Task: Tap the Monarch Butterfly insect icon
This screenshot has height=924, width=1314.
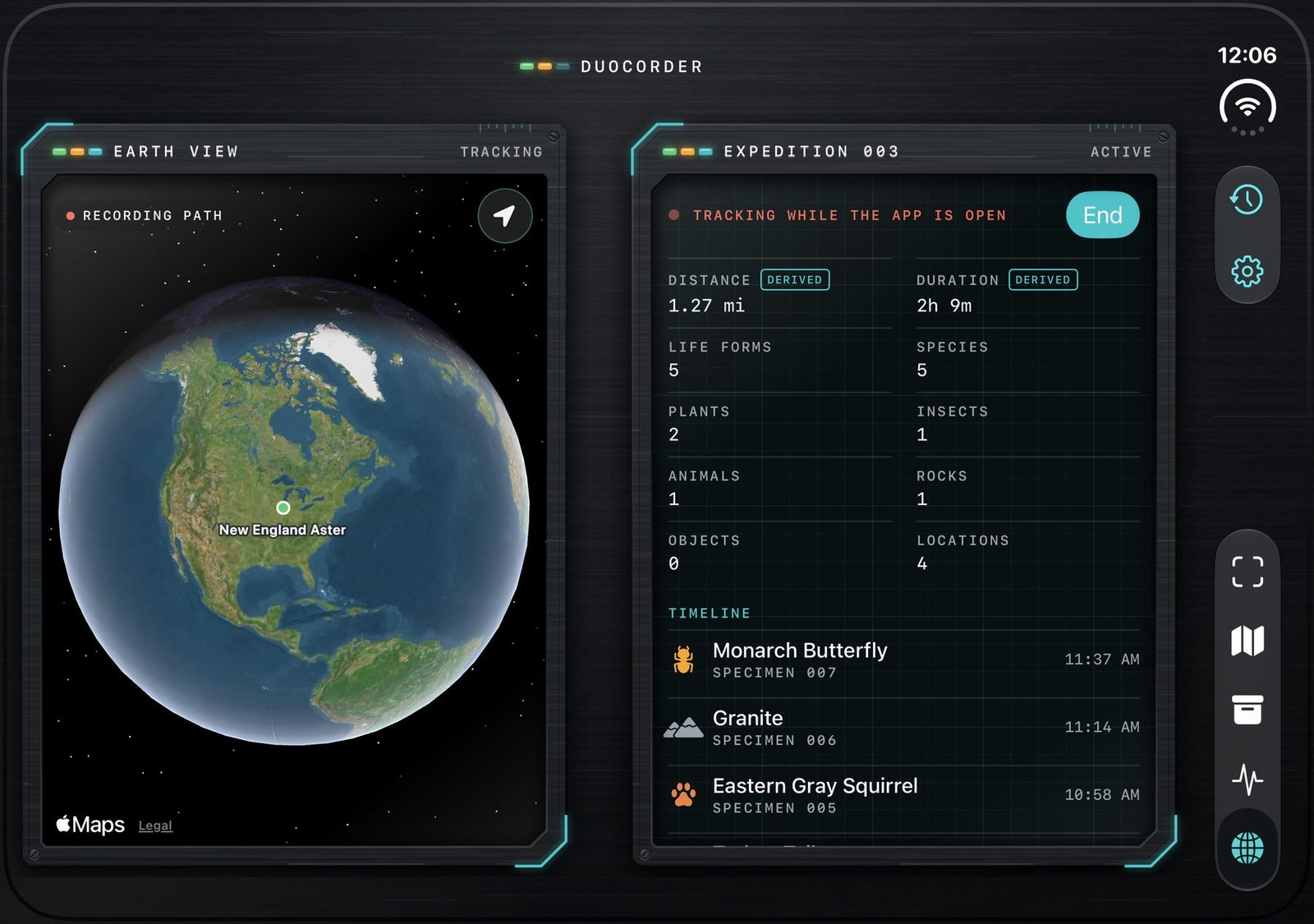Action: coord(683,660)
